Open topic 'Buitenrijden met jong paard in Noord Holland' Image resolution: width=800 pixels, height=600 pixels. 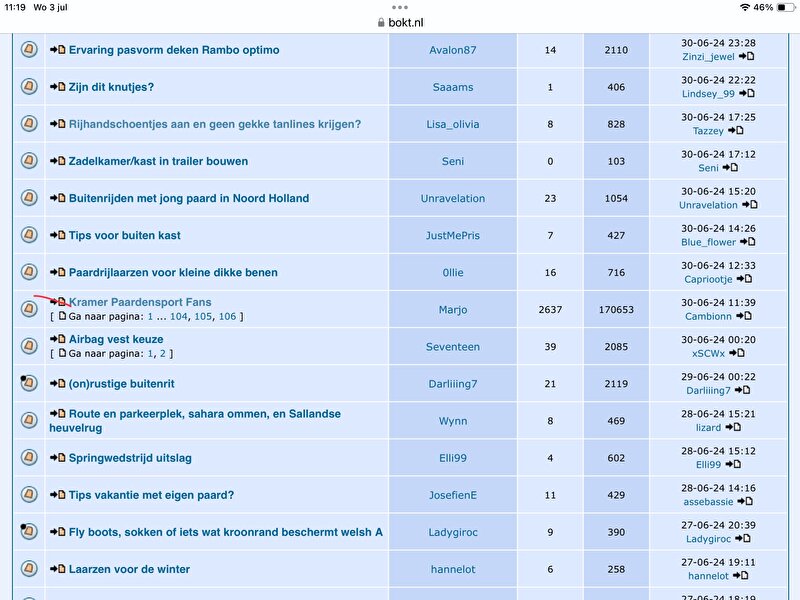188,198
